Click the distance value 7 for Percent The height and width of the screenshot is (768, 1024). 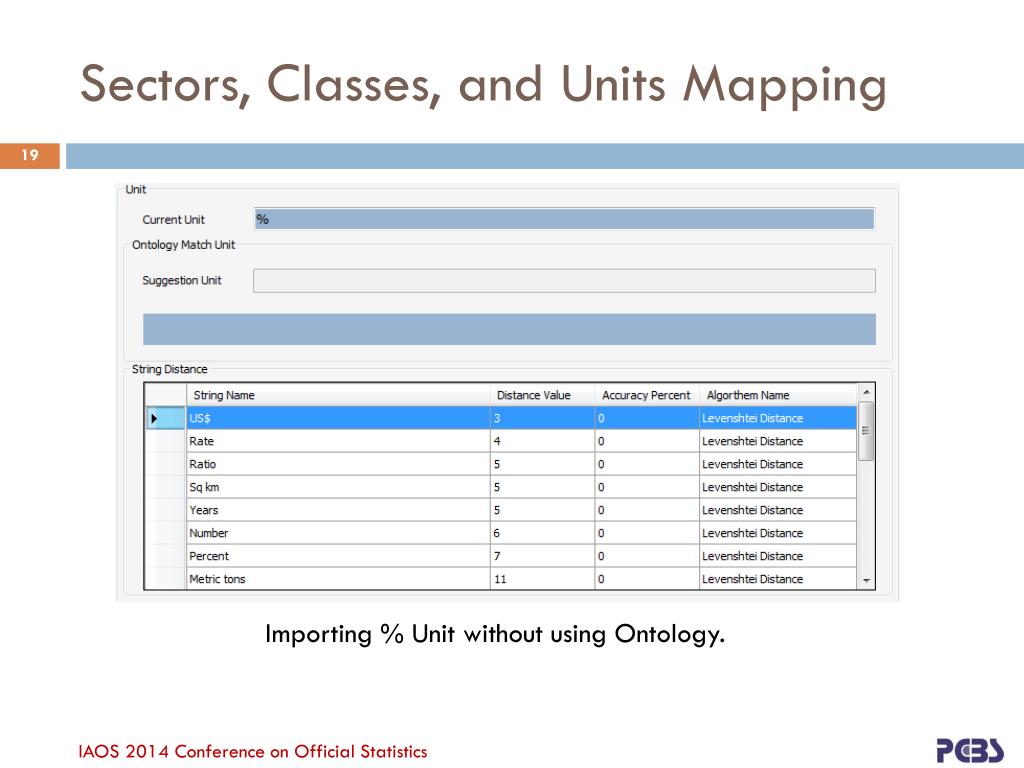coord(543,556)
